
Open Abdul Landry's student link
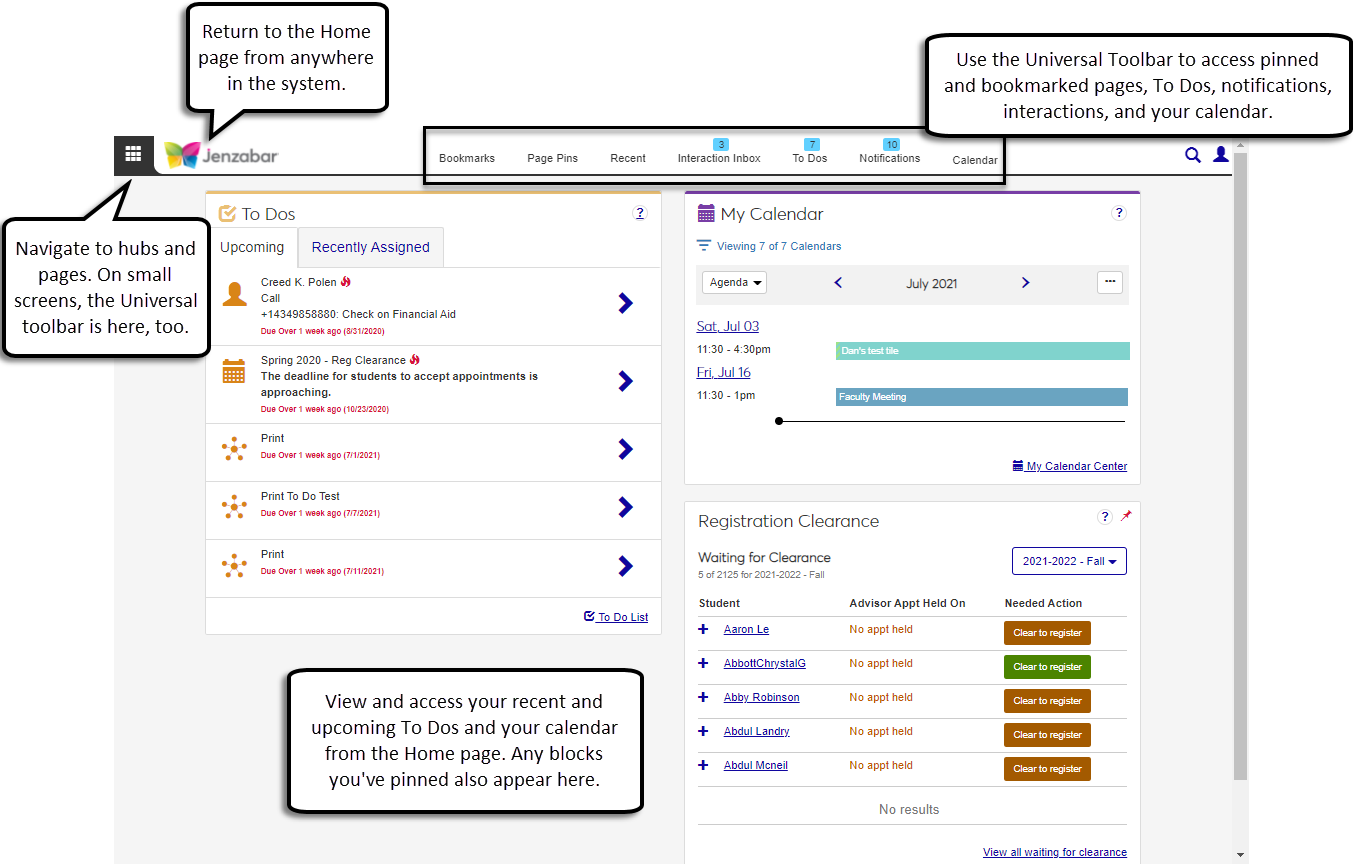pos(757,732)
